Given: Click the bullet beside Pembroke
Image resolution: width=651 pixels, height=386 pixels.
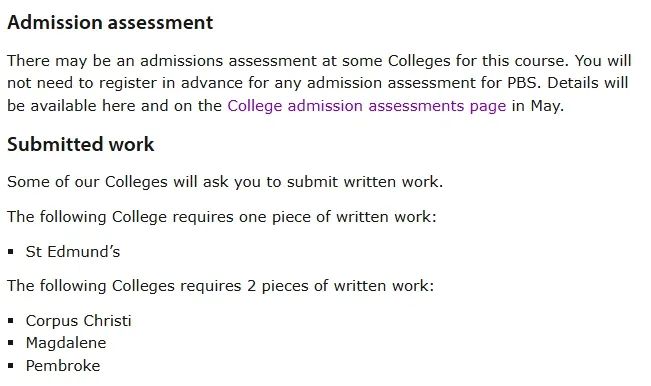Looking at the screenshot, I should coord(11,366).
